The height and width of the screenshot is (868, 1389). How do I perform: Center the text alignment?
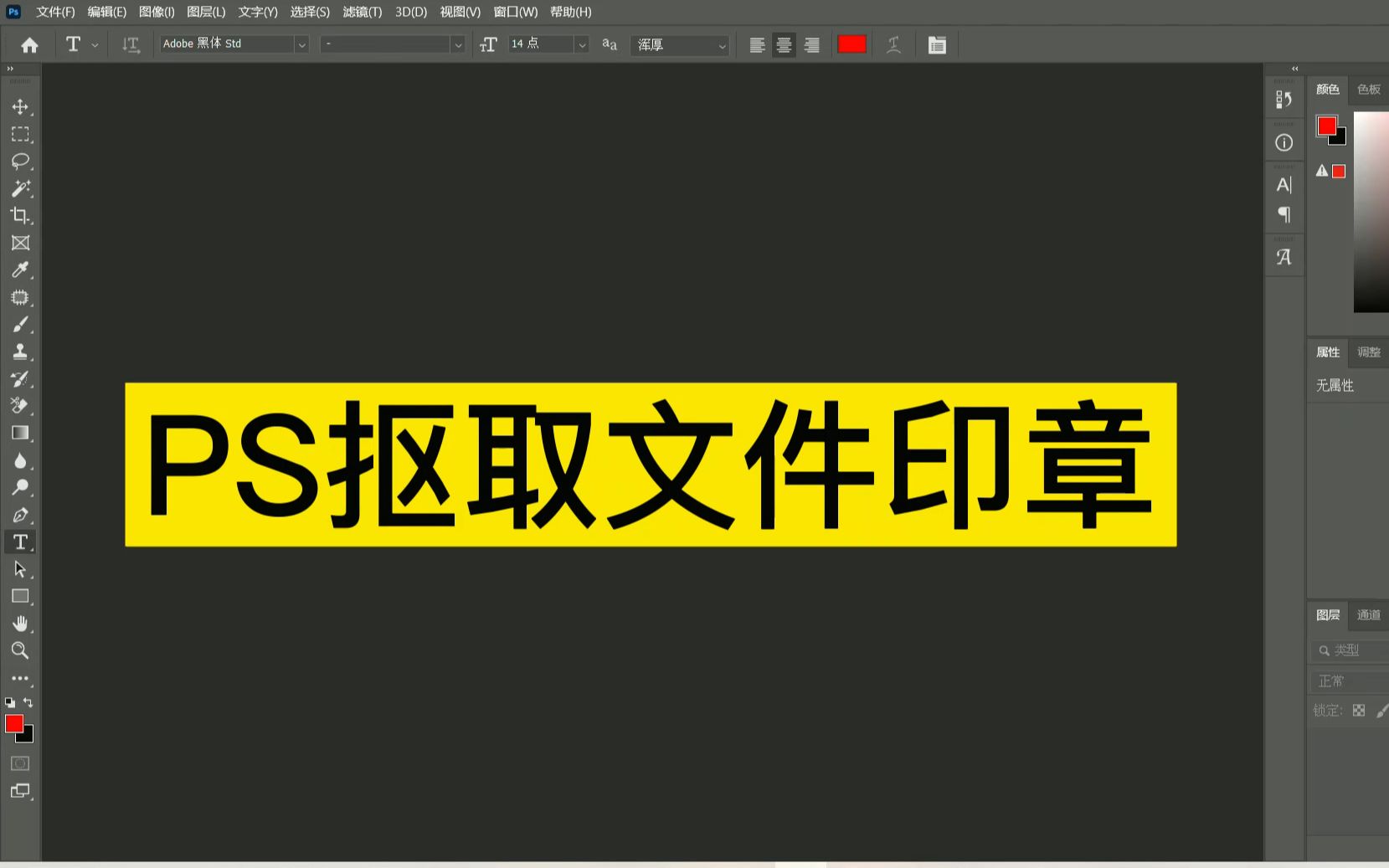click(784, 45)
